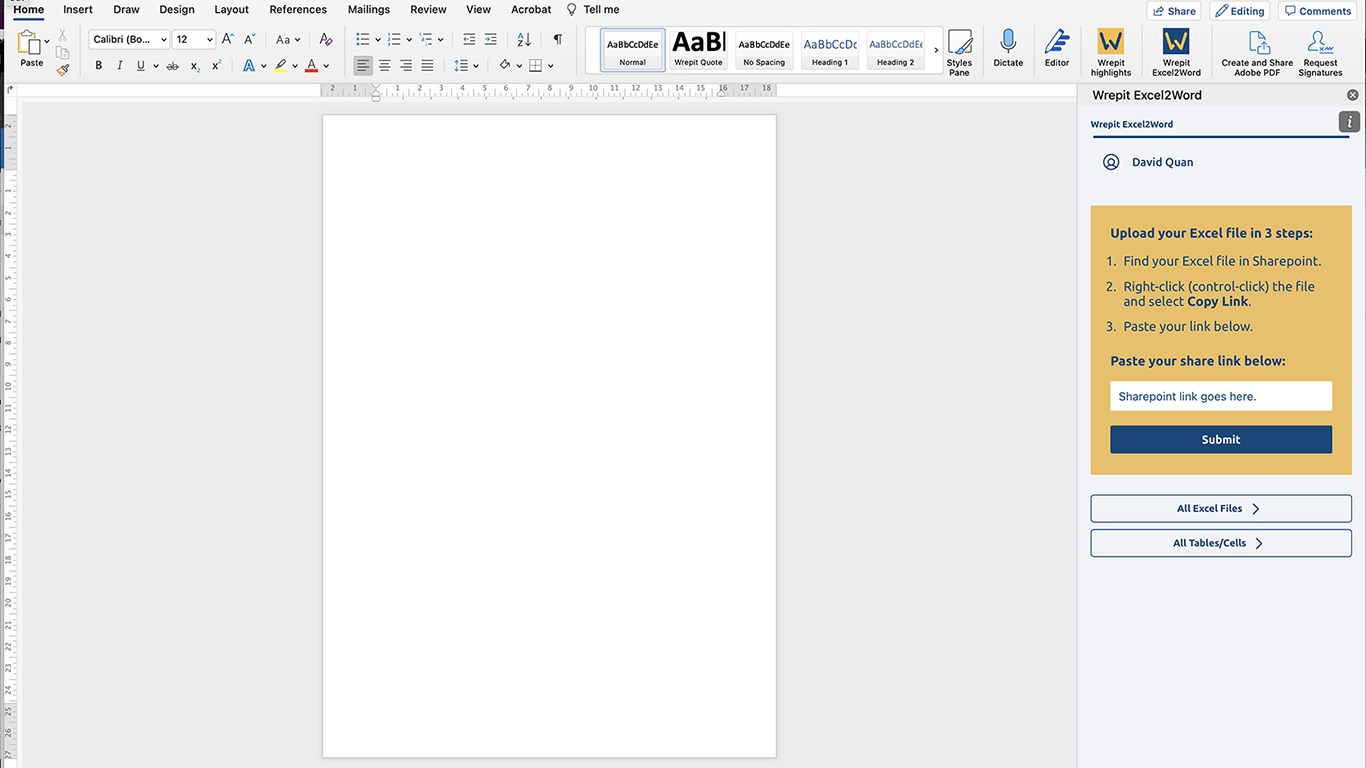1366x768 pixels.
Task: Toggle Bold formatting
Action: [x=98, y=66]
